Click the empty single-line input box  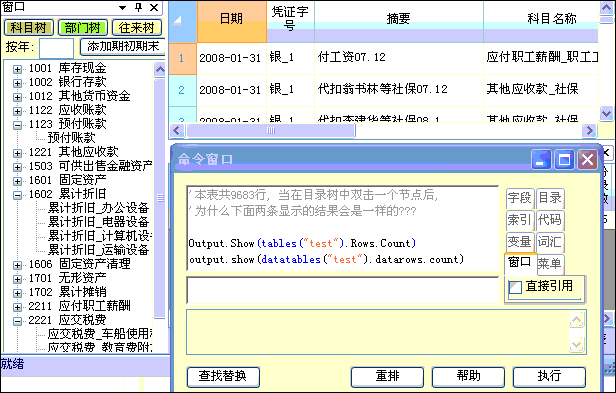(343, 290)
